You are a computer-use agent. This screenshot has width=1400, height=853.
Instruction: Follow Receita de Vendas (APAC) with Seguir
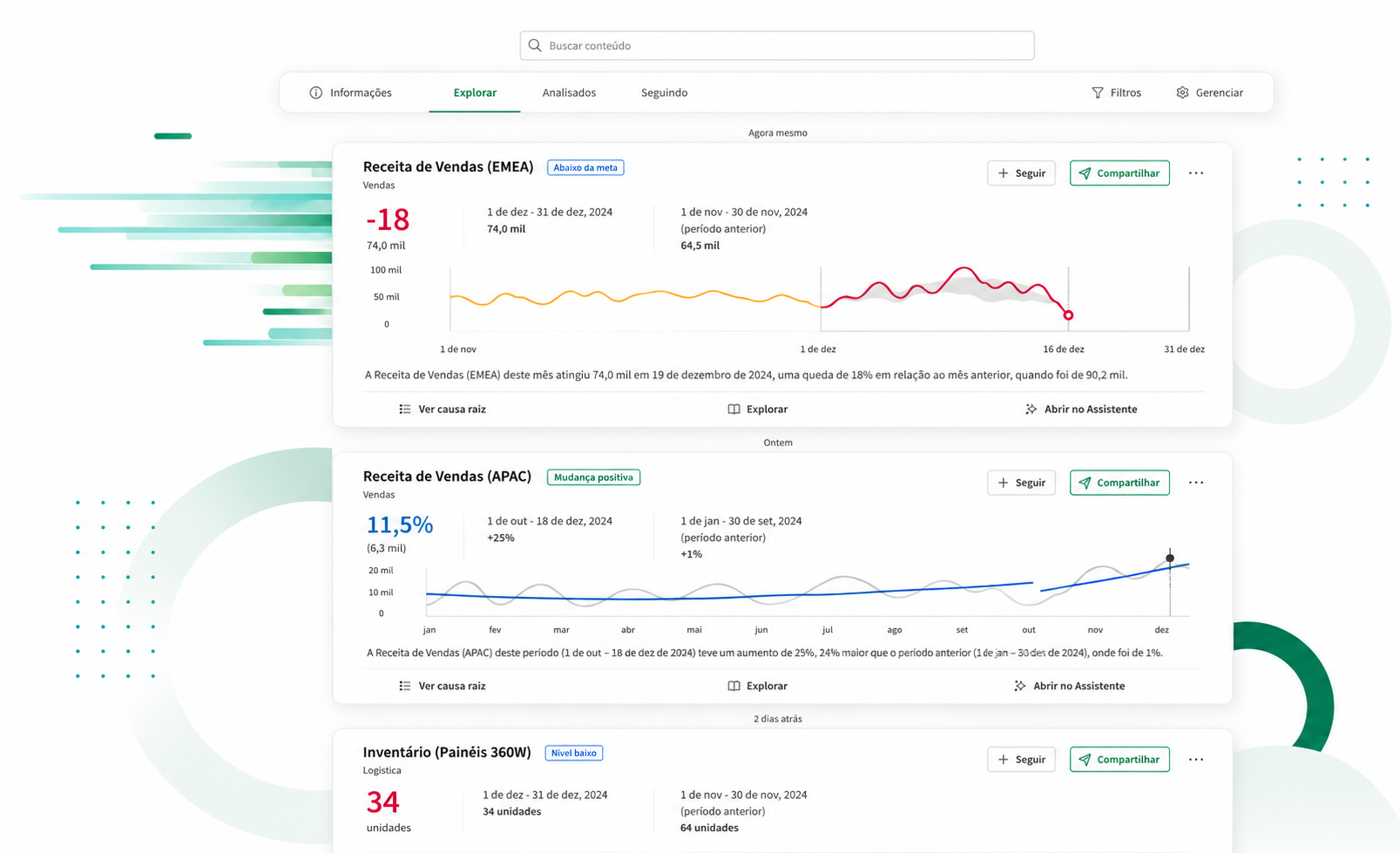click(1021, 483)
